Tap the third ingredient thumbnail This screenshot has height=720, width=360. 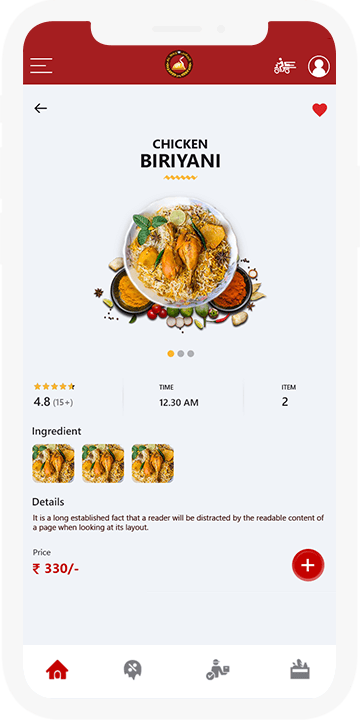tap(152, 463)
